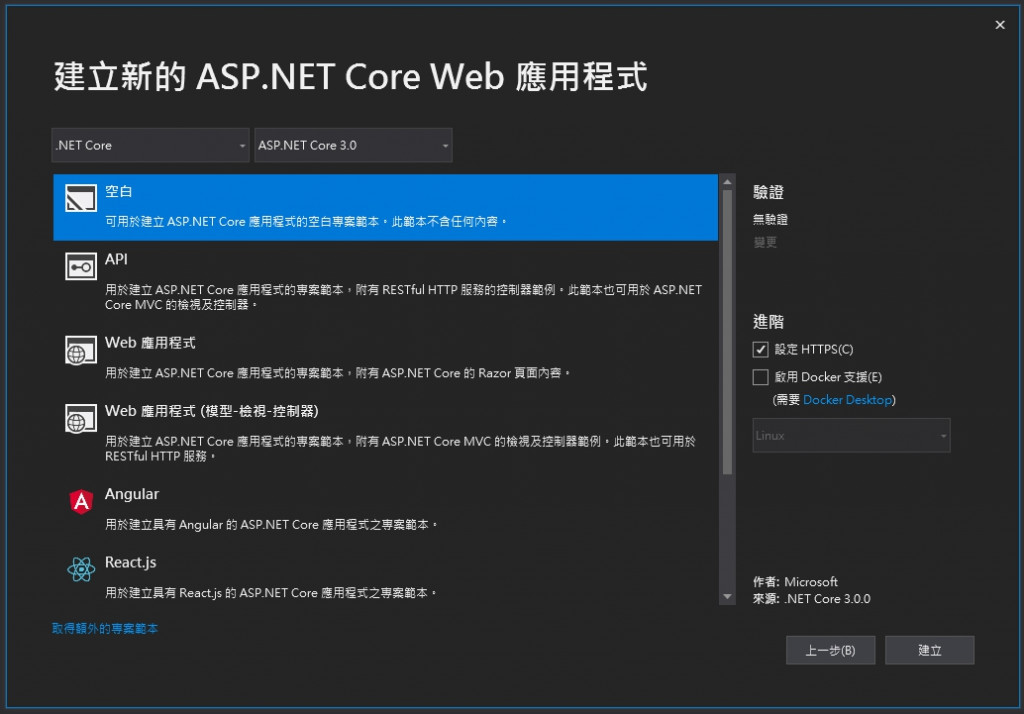
Task: Open the ASP.NET Core 3.0 version dropdown
Action: [353, 145]
